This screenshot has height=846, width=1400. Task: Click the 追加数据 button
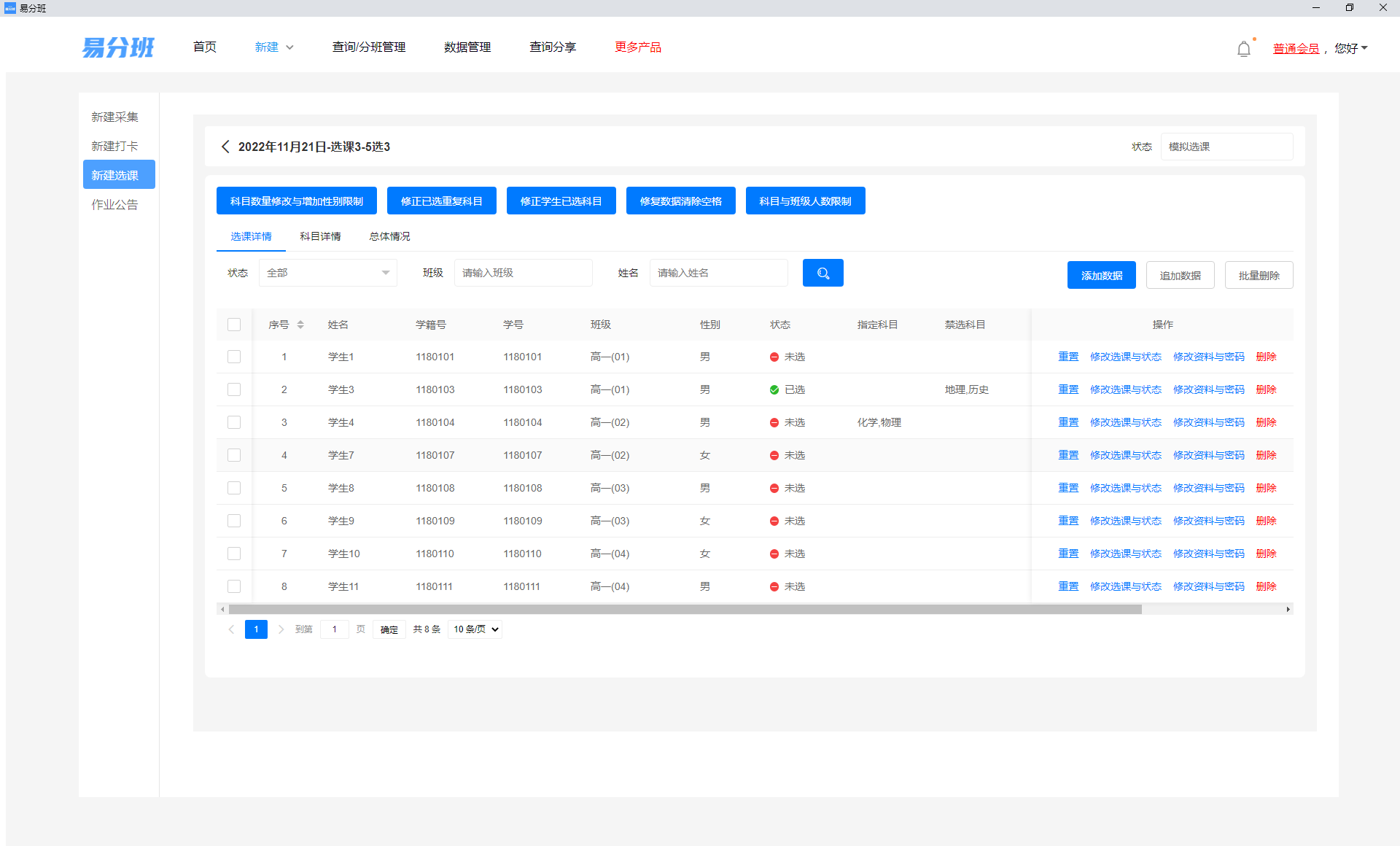[x=1181, y=275]
